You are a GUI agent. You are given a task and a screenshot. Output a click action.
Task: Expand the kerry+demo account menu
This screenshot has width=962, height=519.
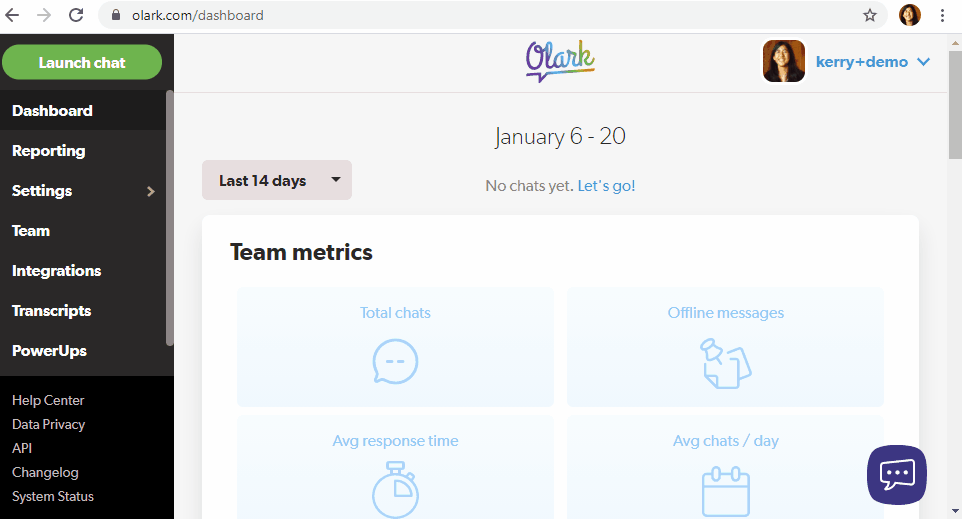coord(923,62)
